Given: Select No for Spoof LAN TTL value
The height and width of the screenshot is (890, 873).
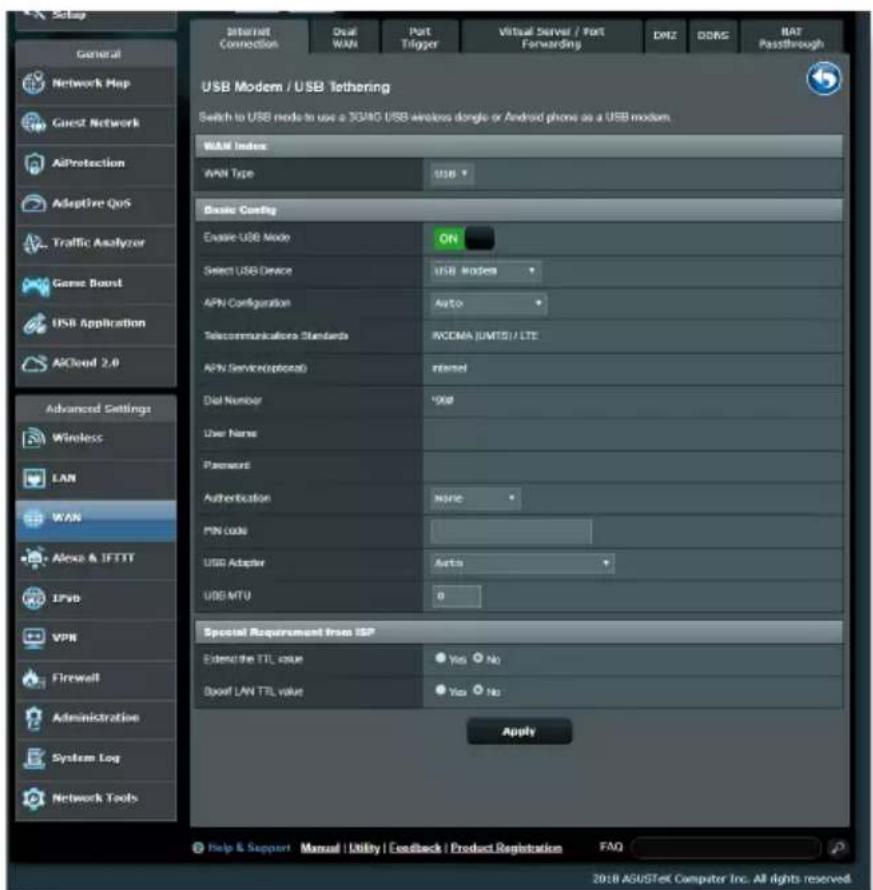Looking at the screenshot, I should point(478,690).
